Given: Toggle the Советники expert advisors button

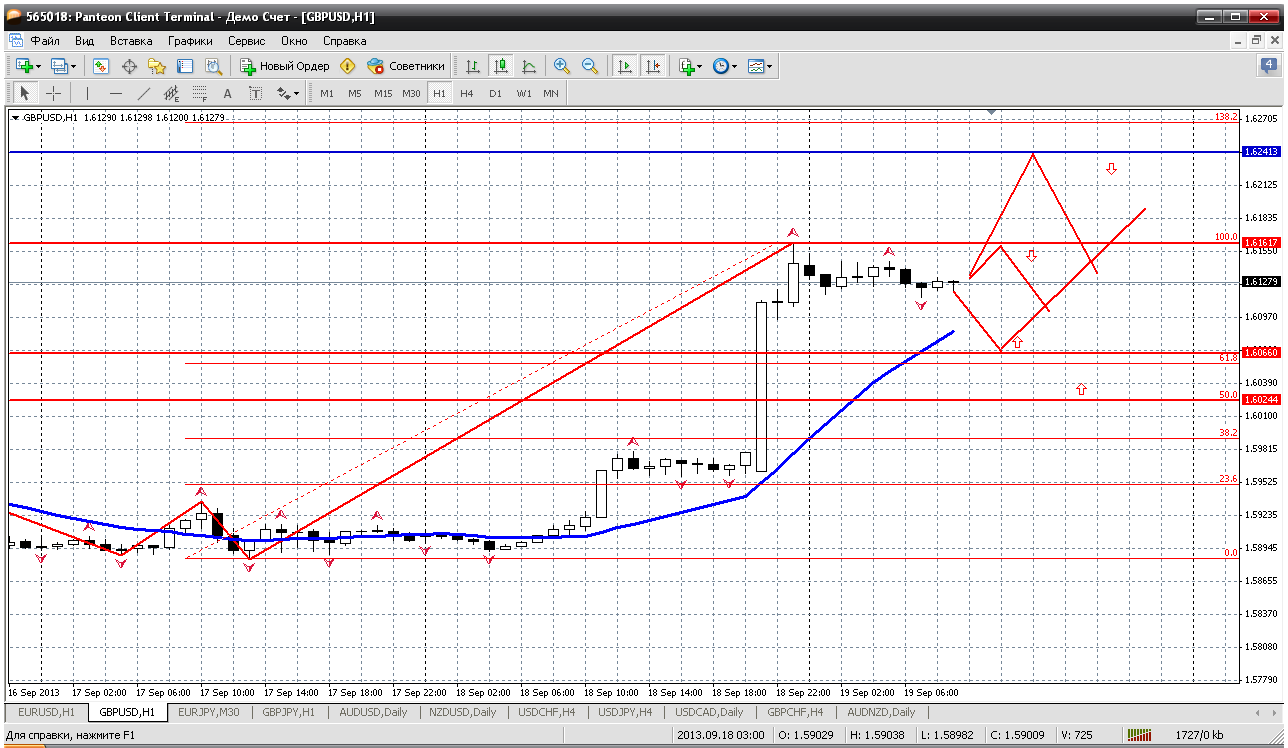Looking at the screenshot, I should click(x=406, y=66).
